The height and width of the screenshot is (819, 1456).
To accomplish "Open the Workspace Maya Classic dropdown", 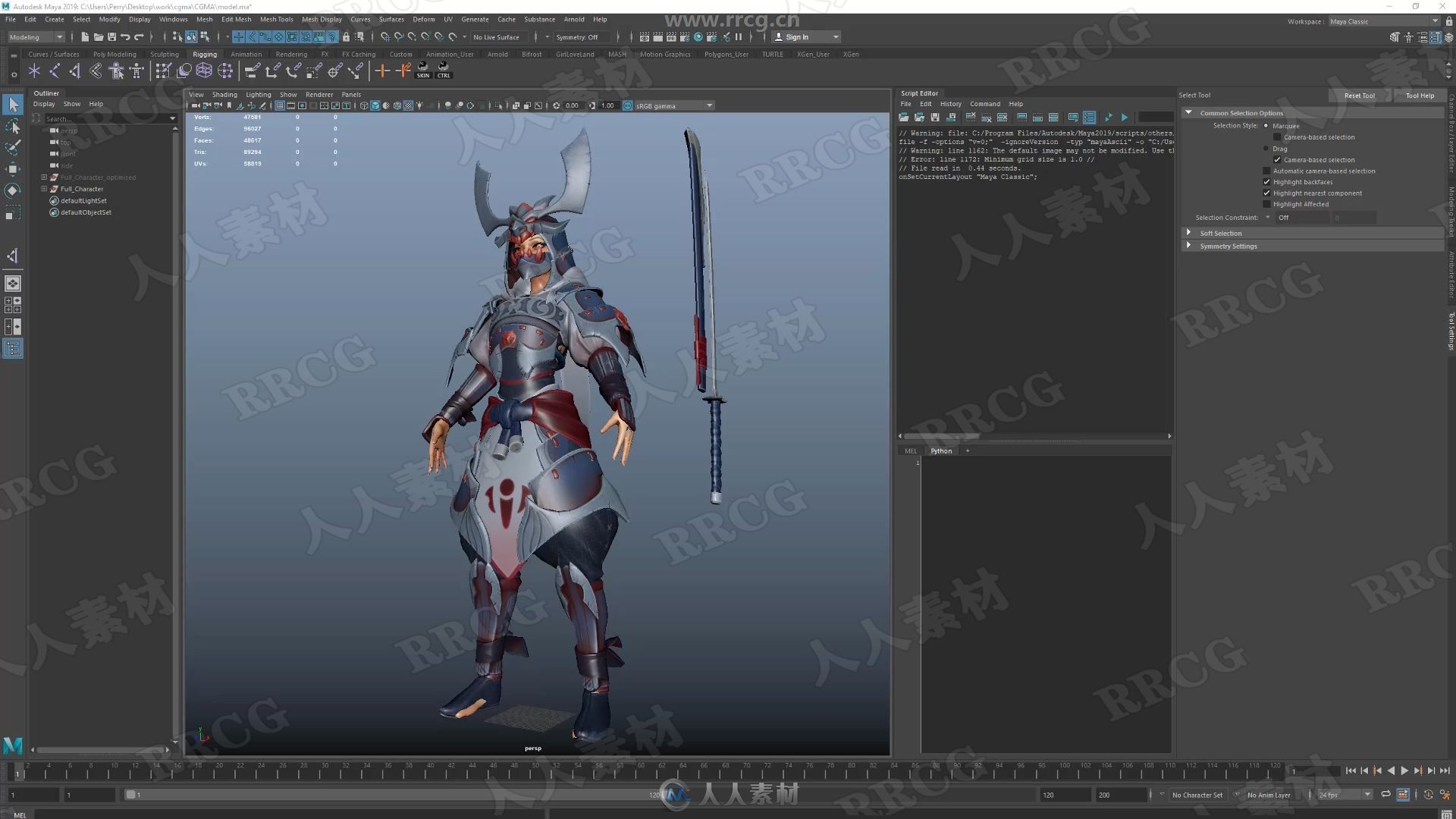I will point(1384,21).
